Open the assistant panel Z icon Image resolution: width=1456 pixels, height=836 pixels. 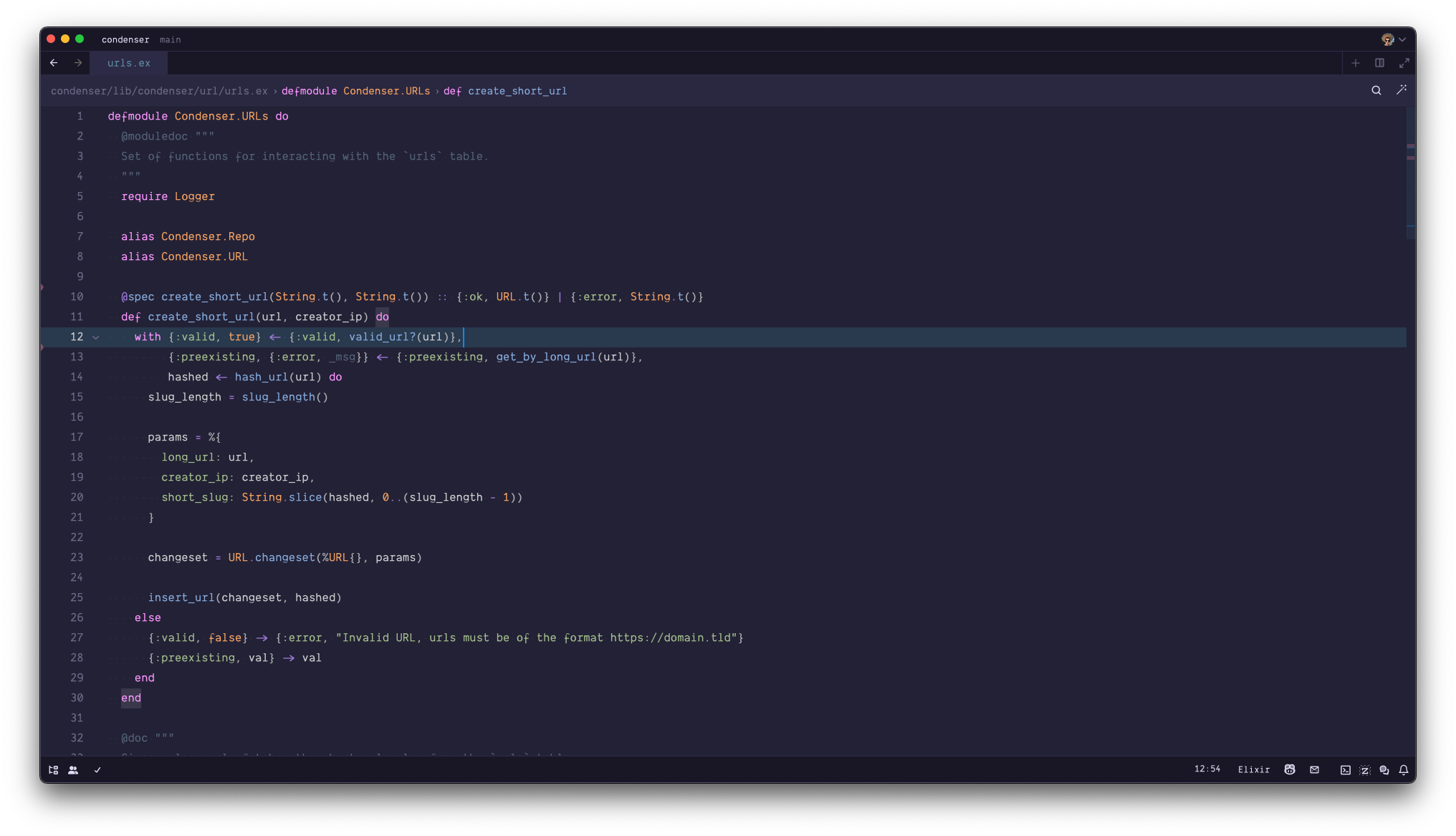click(x=1365, y=770)
